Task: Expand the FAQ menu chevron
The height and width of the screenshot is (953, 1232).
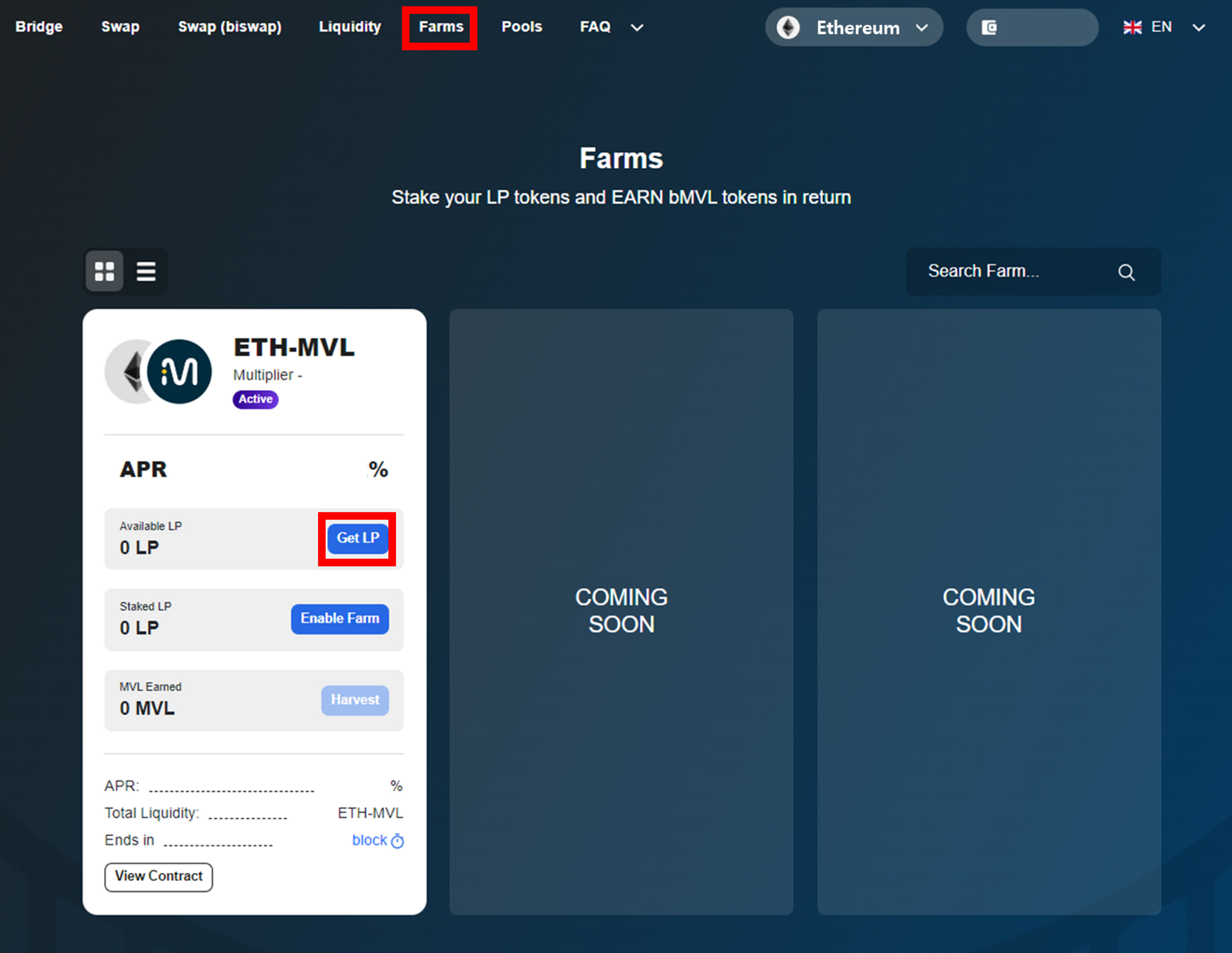Action: 637,27
